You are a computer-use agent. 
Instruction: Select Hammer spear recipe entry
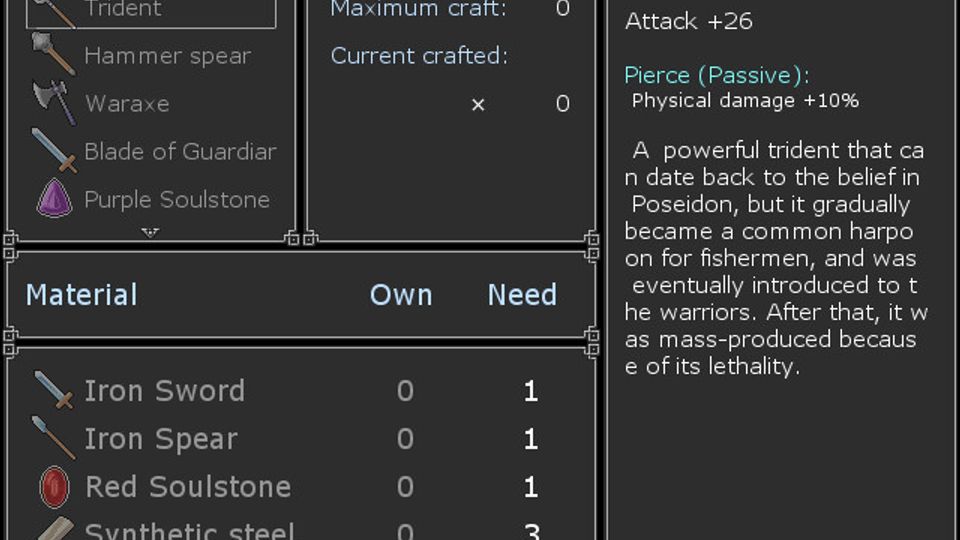click(x=167, y=56)
